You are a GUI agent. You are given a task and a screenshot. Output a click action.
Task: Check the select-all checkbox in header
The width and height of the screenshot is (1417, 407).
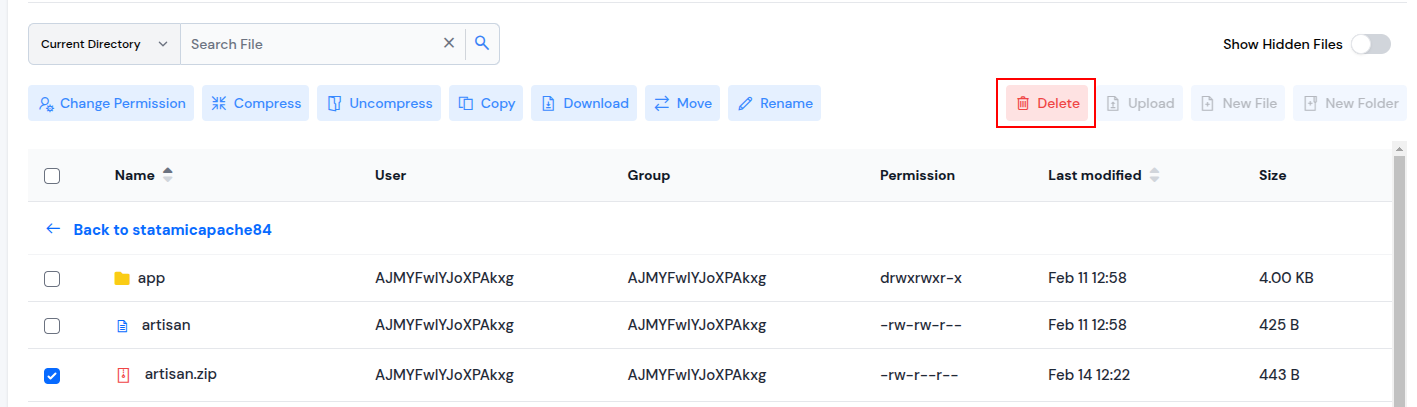52,176
